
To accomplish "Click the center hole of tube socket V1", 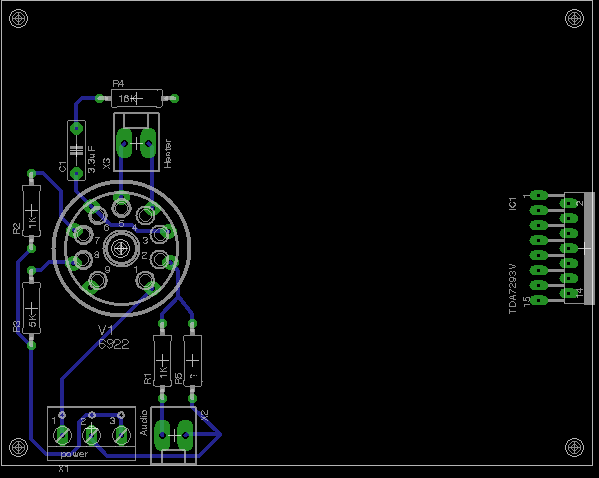I will (x=121, y=249).
